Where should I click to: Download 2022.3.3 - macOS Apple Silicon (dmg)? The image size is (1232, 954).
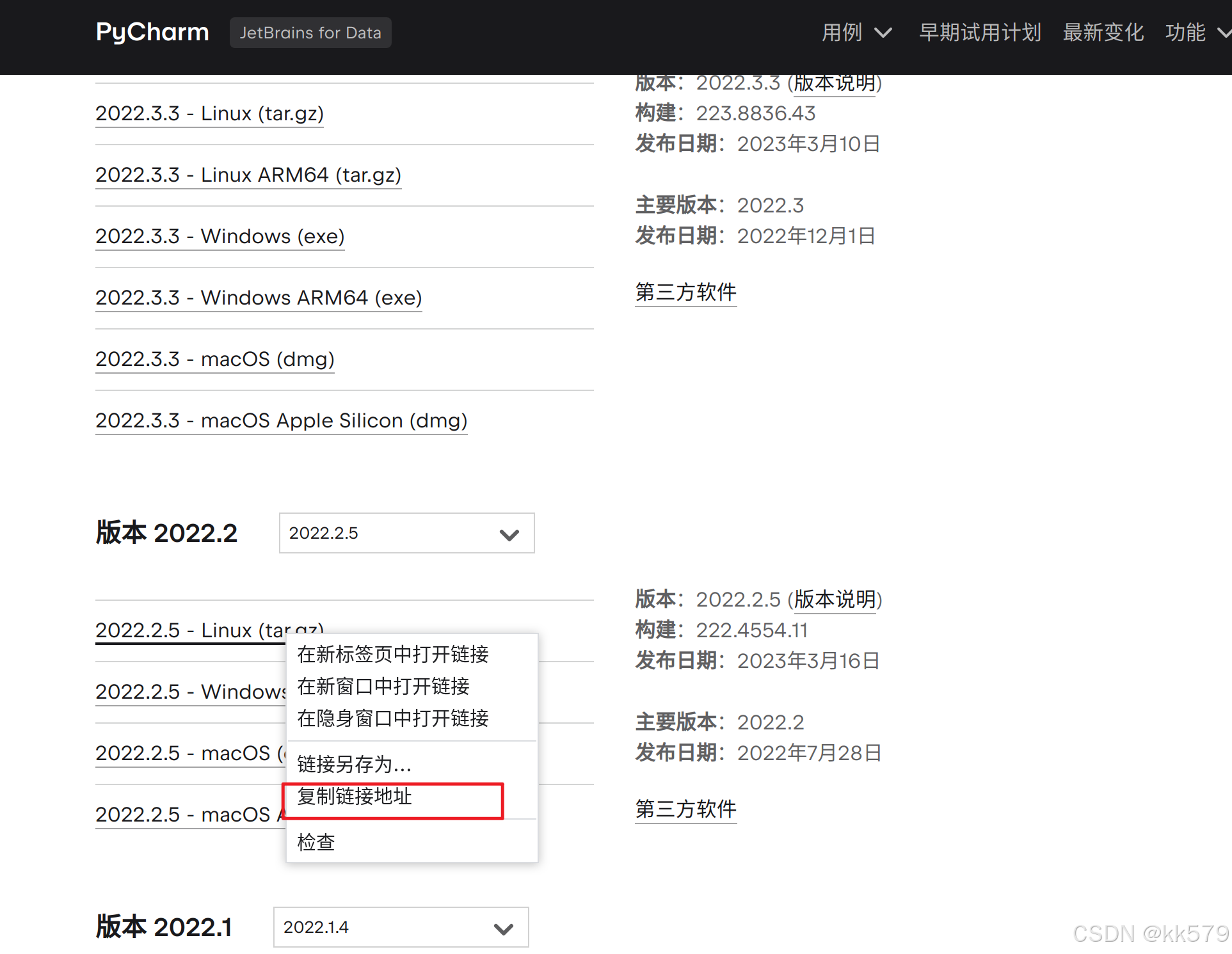(282, 420)
